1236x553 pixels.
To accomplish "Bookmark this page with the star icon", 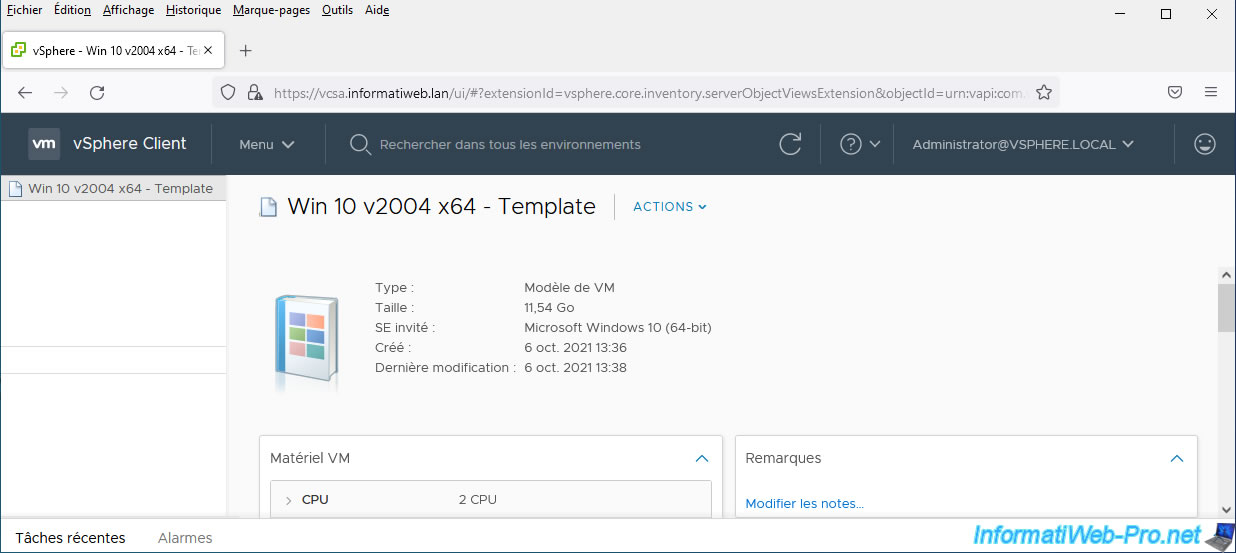I will coord(1044,92).
